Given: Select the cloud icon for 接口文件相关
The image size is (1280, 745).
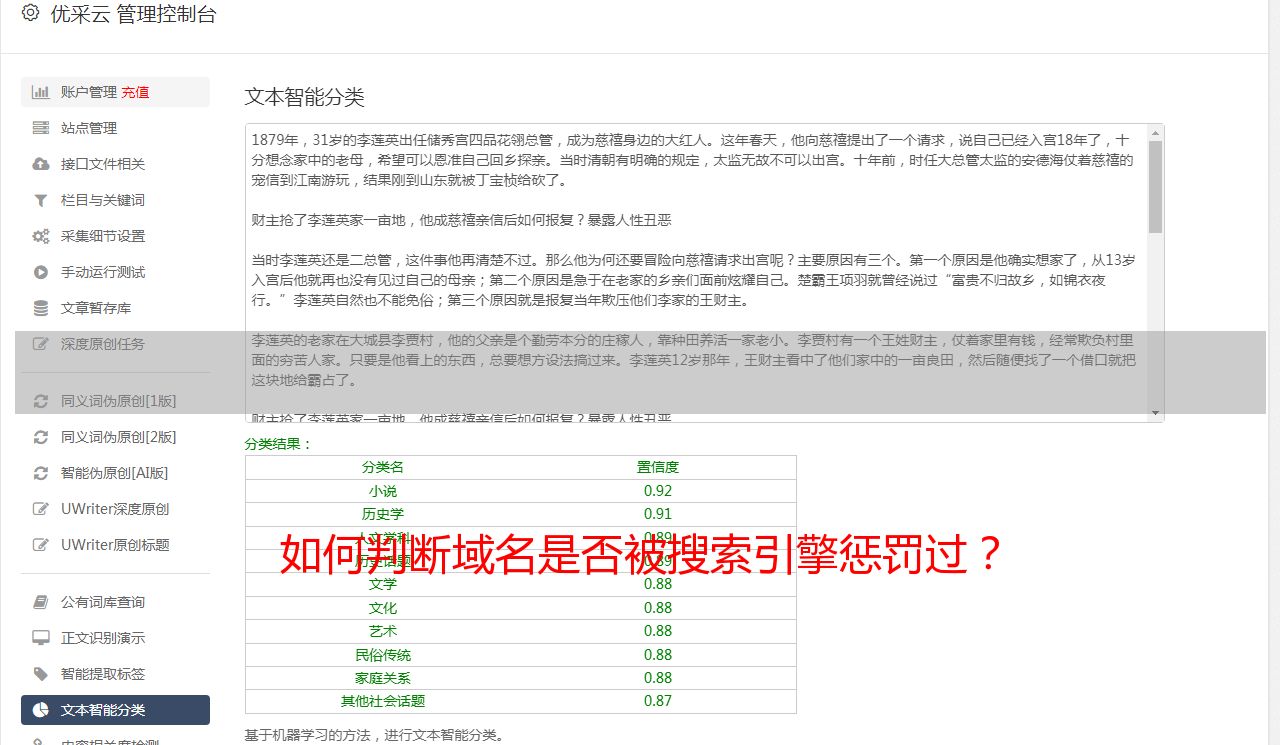Looking at the screenshot, I should (x=41, y=164).
